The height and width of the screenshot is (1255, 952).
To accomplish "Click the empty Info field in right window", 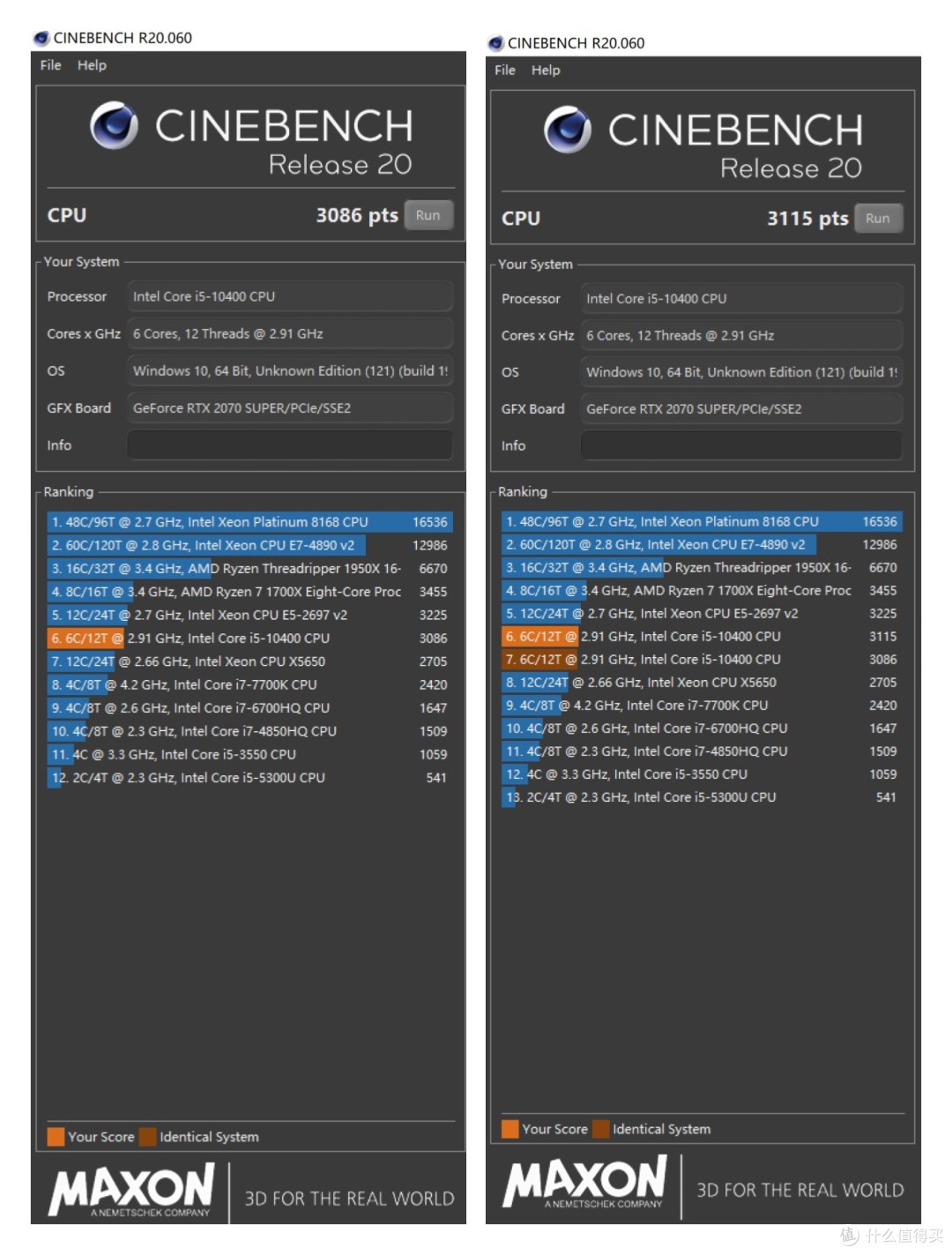I will [741, 445].
